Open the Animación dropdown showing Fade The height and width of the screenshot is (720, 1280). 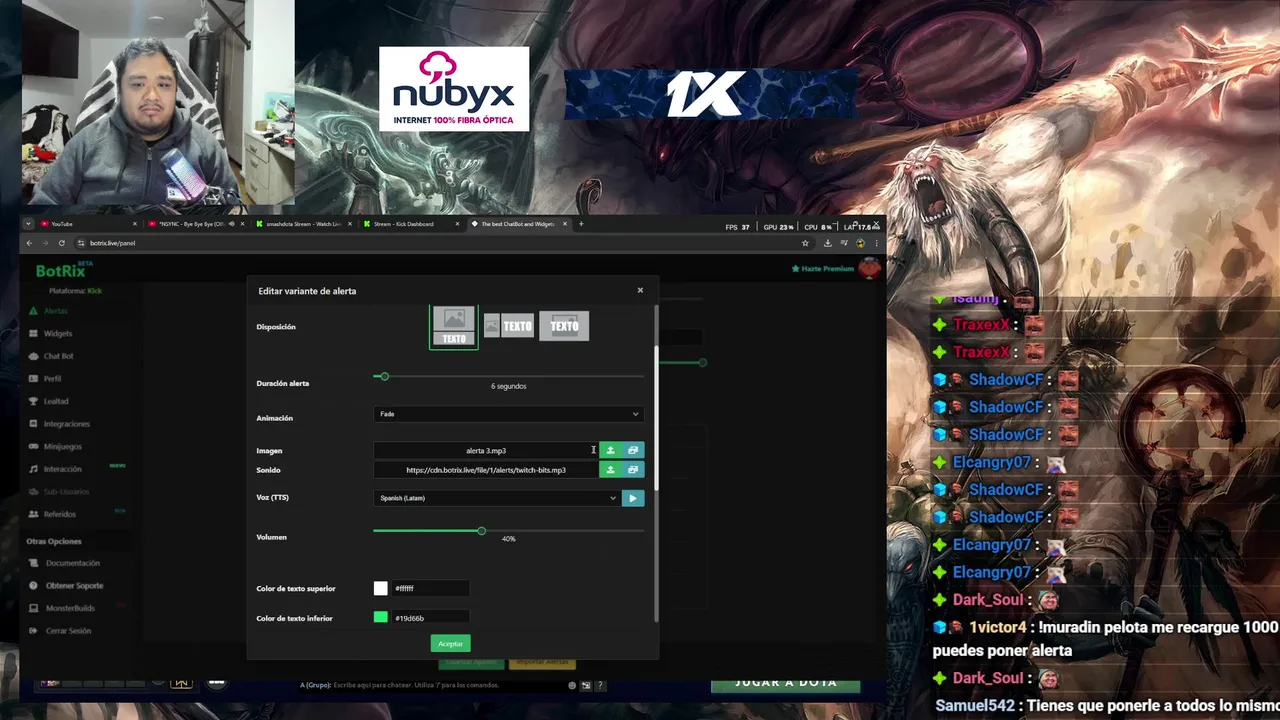[x=508, y=414]
